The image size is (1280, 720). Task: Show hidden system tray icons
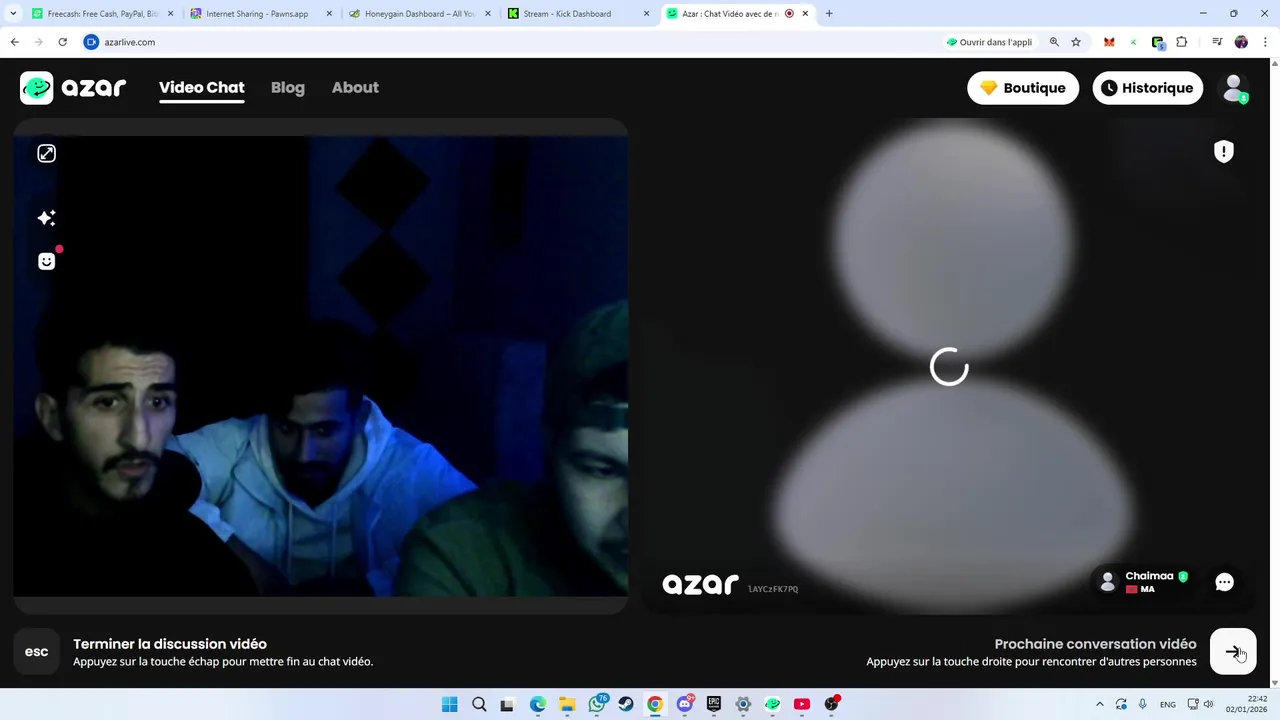point(1100,704)
